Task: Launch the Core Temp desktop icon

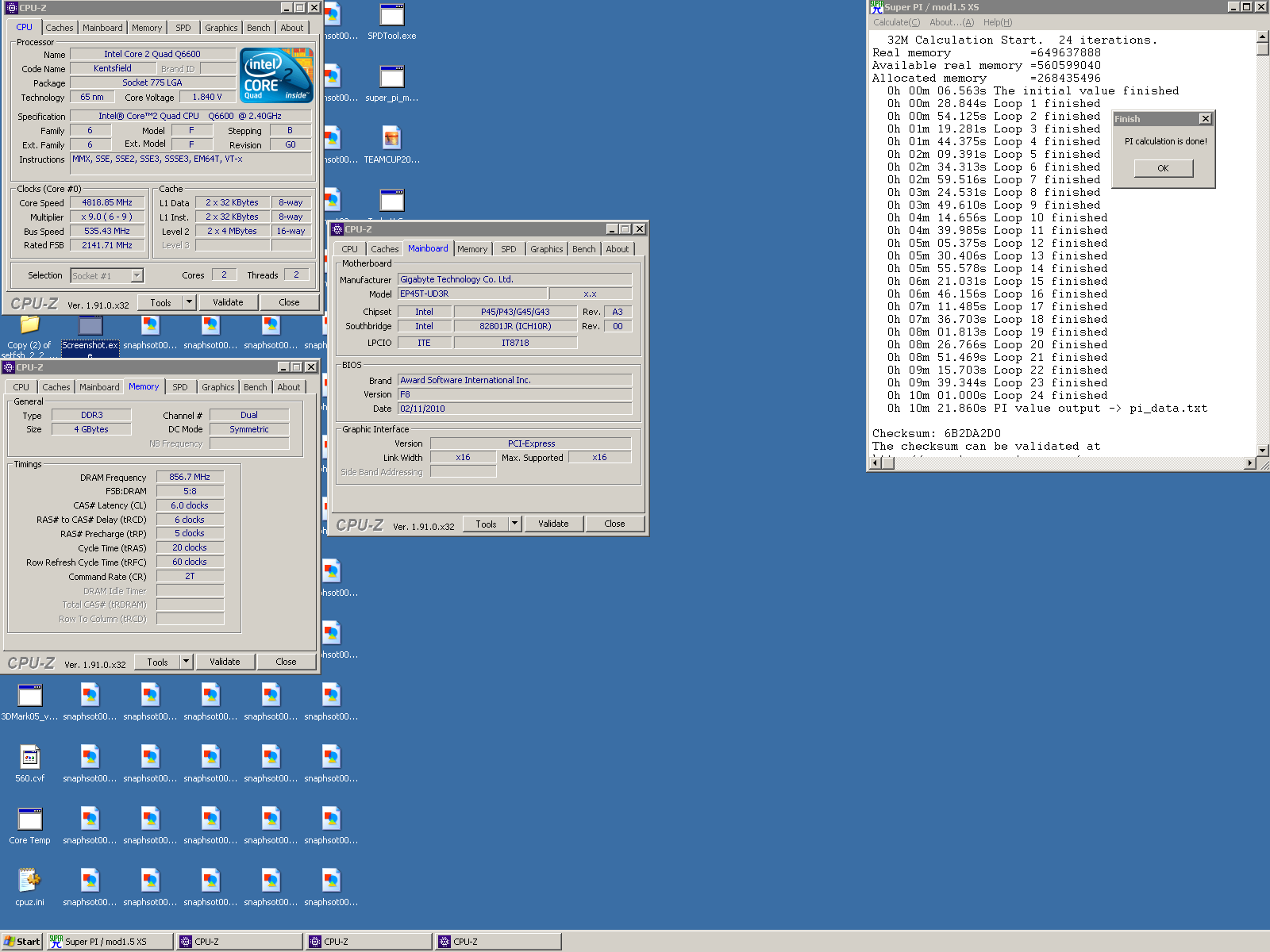Action: 29,826
